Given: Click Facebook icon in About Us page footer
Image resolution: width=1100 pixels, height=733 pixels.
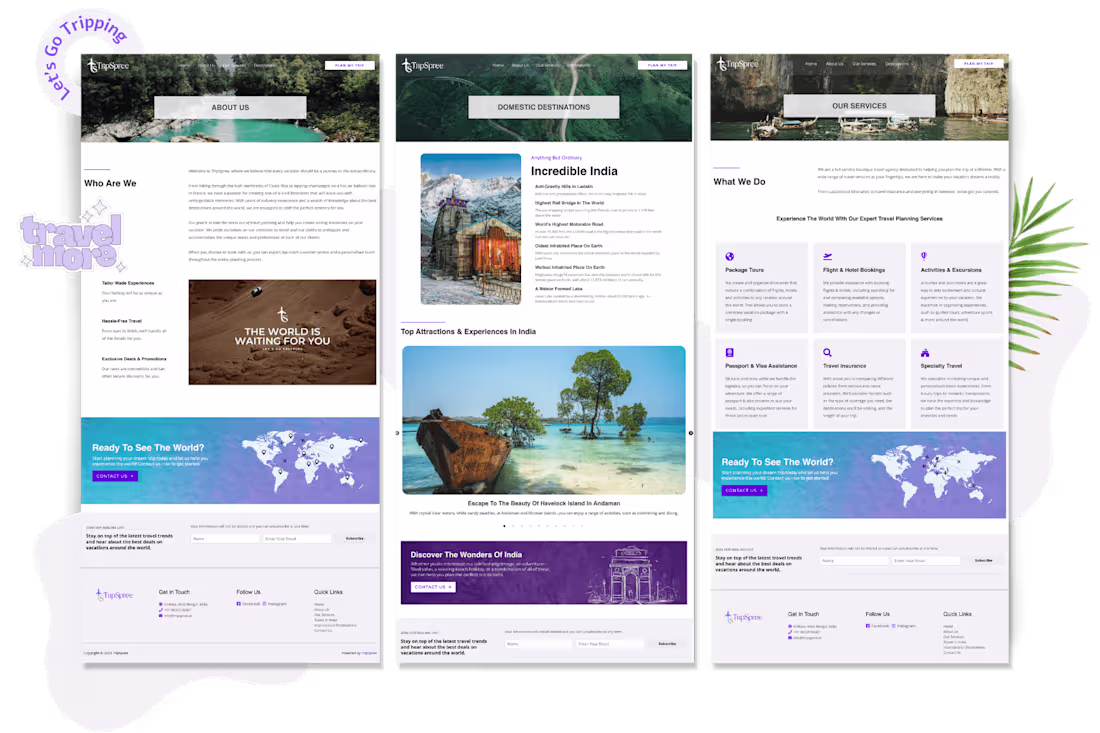Looking at the screenshot, I should pyautogui.click(x=239, y=604).
